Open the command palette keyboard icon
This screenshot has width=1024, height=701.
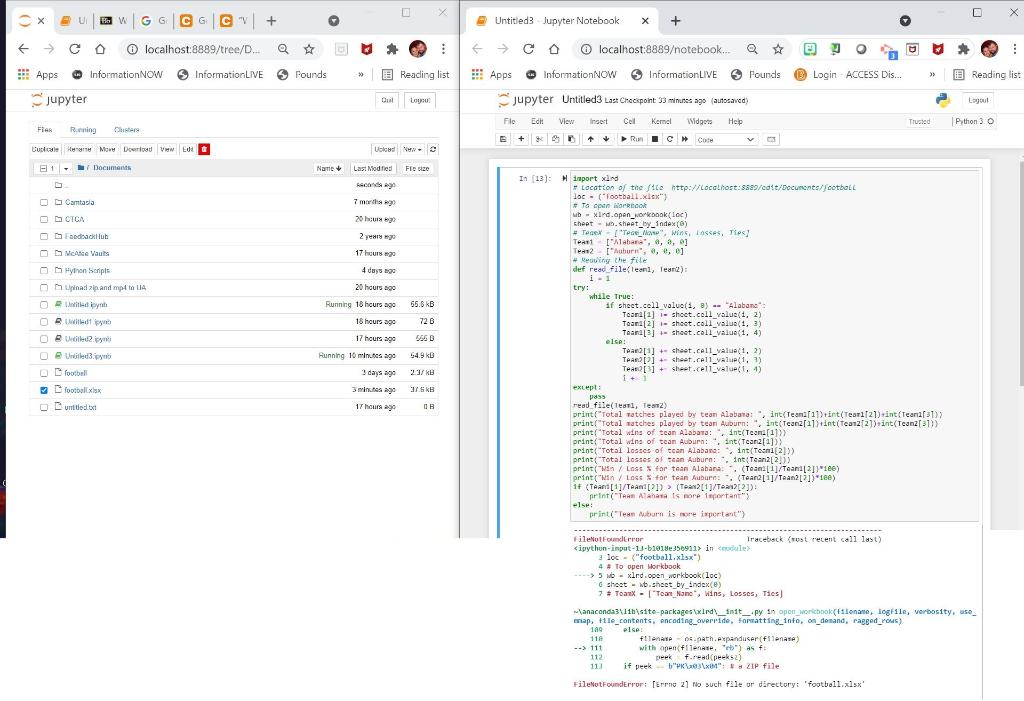click(771, 138)
